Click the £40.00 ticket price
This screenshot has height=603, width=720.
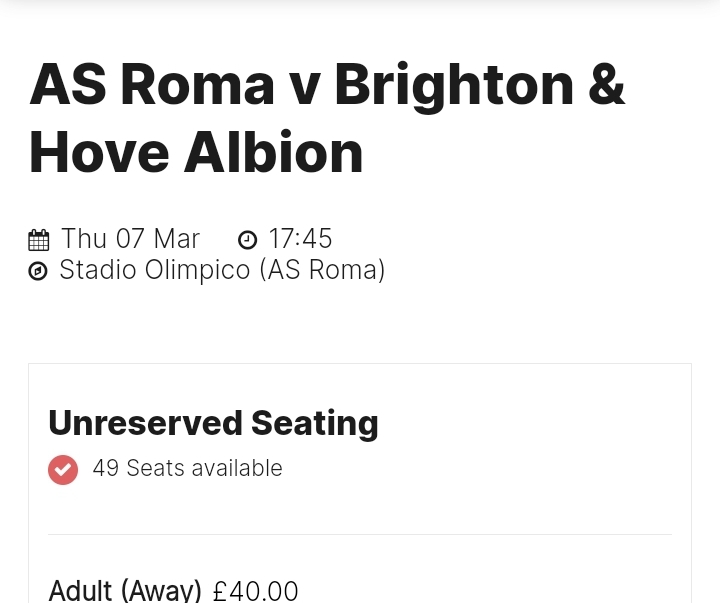click(x=256, y=591)
